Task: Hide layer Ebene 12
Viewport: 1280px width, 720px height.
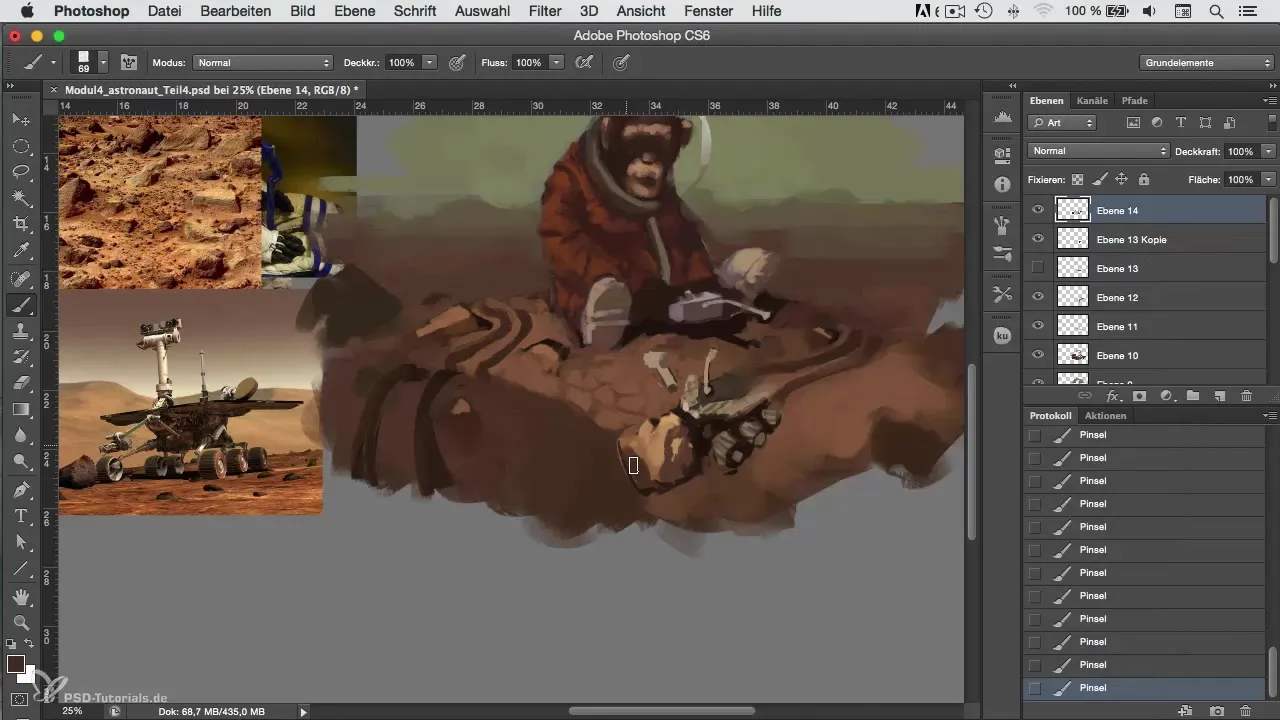Action: point(1038,297)
